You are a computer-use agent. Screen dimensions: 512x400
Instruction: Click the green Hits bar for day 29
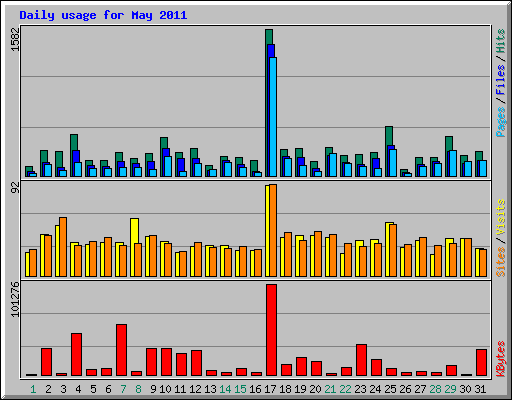coord(449,144)
